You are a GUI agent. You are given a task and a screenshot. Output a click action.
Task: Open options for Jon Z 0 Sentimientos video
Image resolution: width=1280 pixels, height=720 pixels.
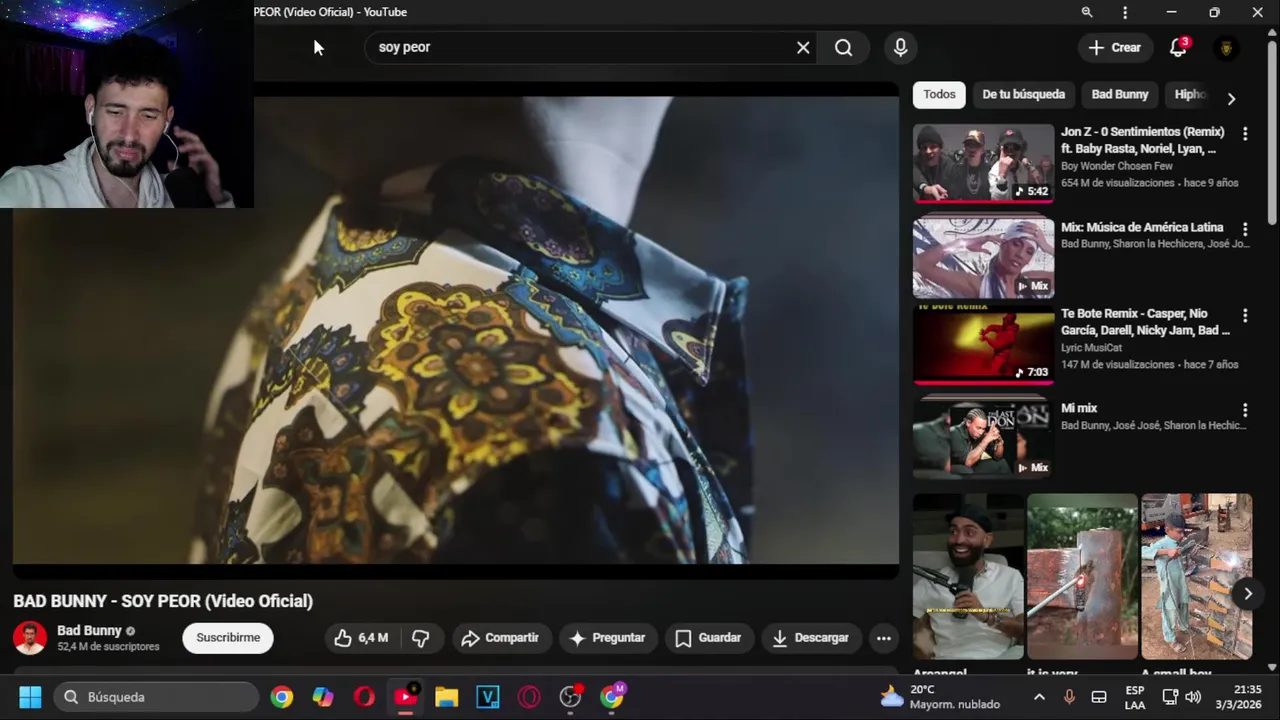click(1245, 133)
